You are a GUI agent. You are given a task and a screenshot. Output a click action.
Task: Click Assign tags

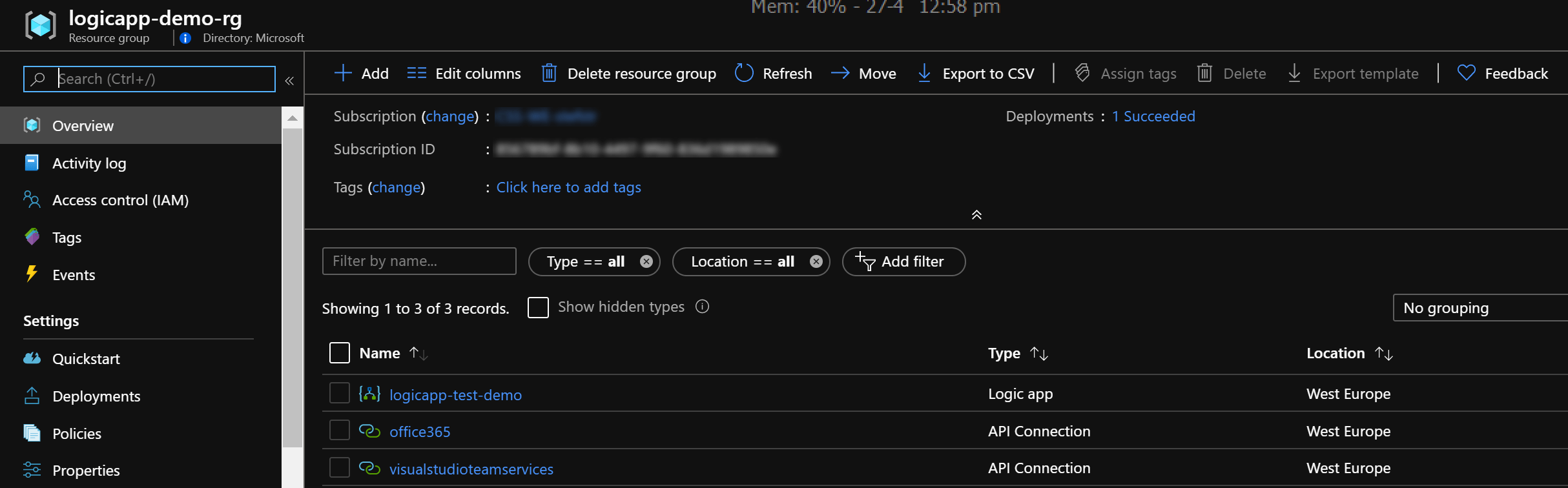(x=1125, y=74)
